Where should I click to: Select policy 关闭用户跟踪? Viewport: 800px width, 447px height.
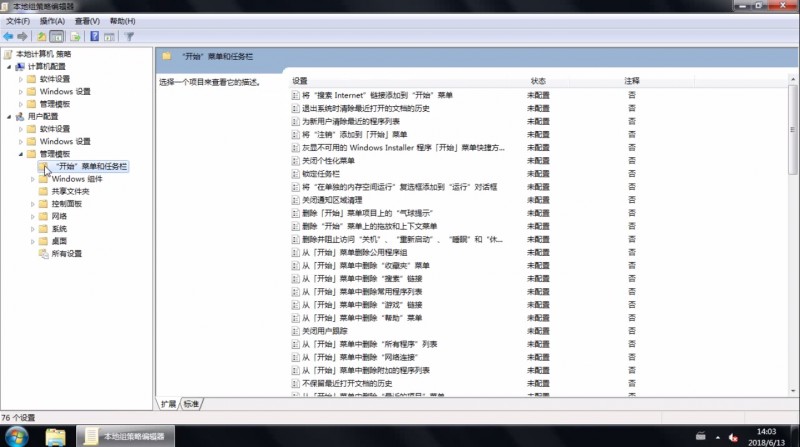pos(324,331)
